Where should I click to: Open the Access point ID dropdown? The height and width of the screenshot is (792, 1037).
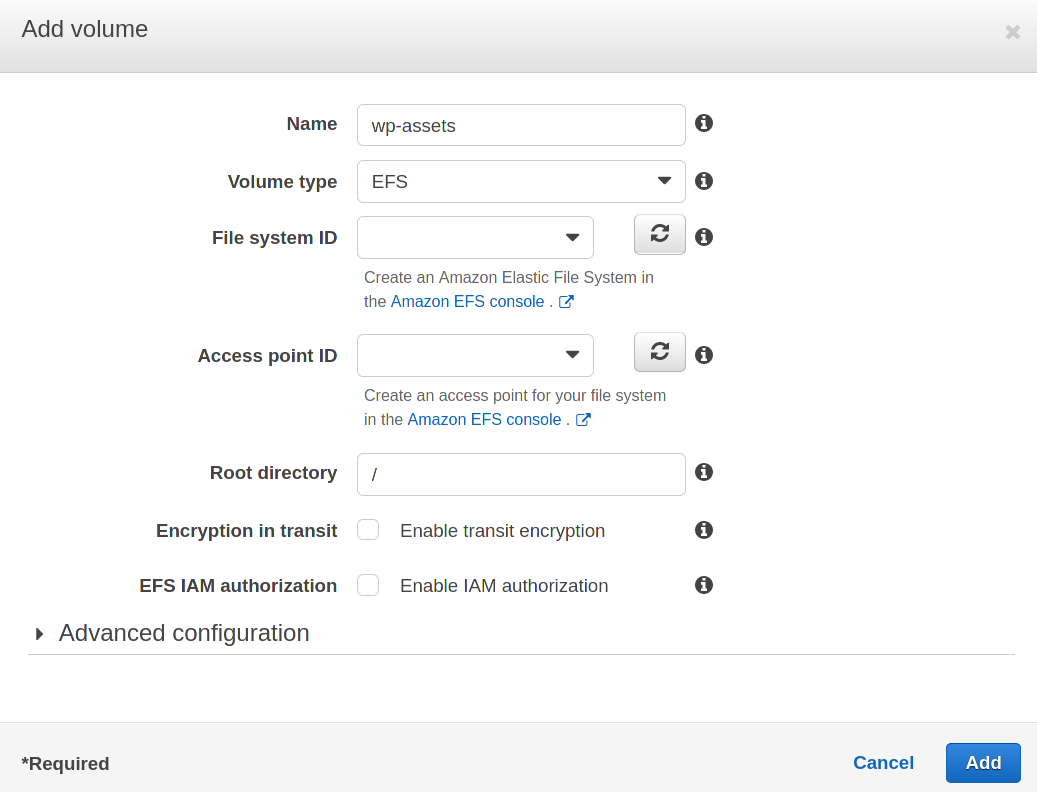click(475, 355)
